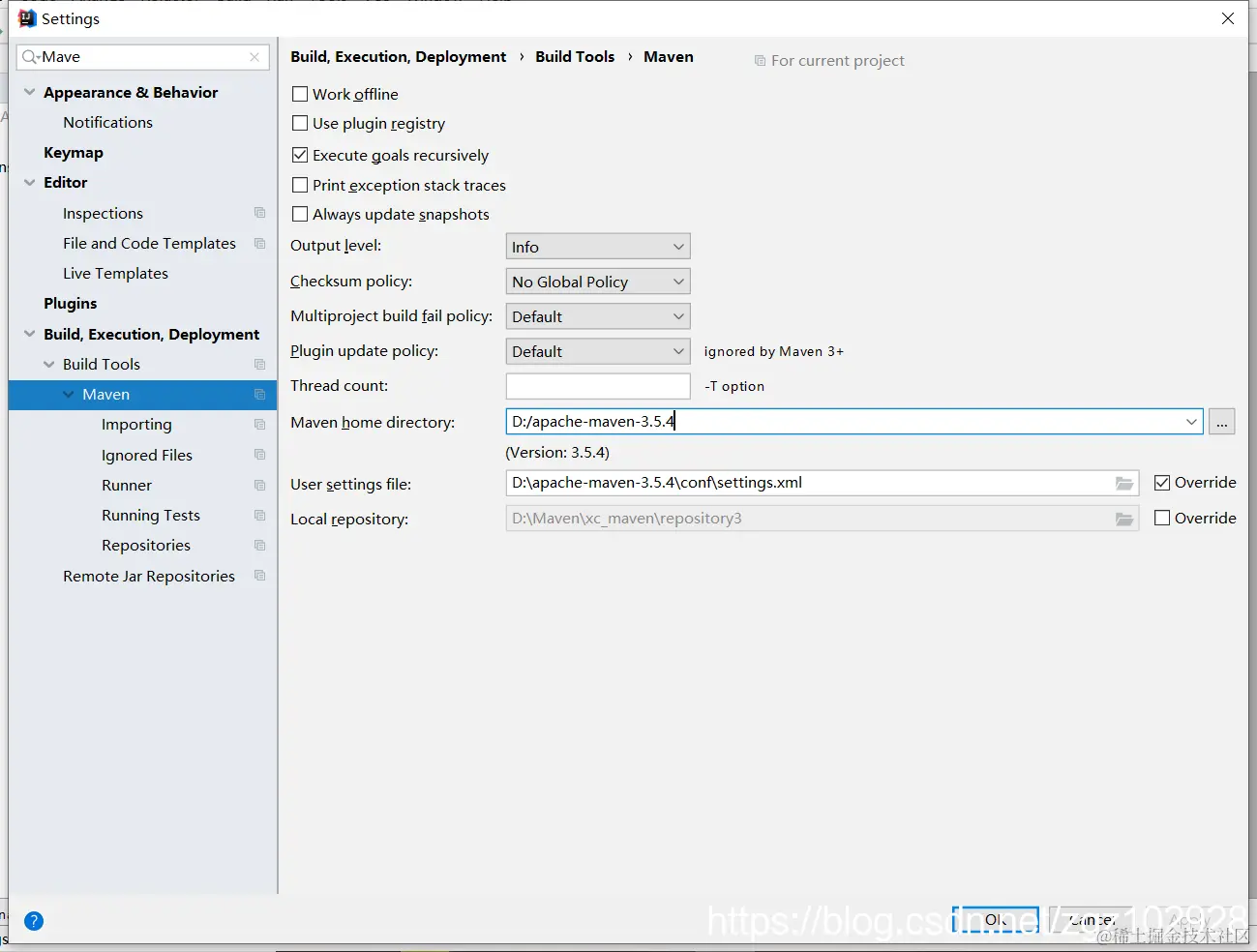This screenshot has width=1257, height=952.
Task: Focus the Thread count input field
Action: pos(598,386)
